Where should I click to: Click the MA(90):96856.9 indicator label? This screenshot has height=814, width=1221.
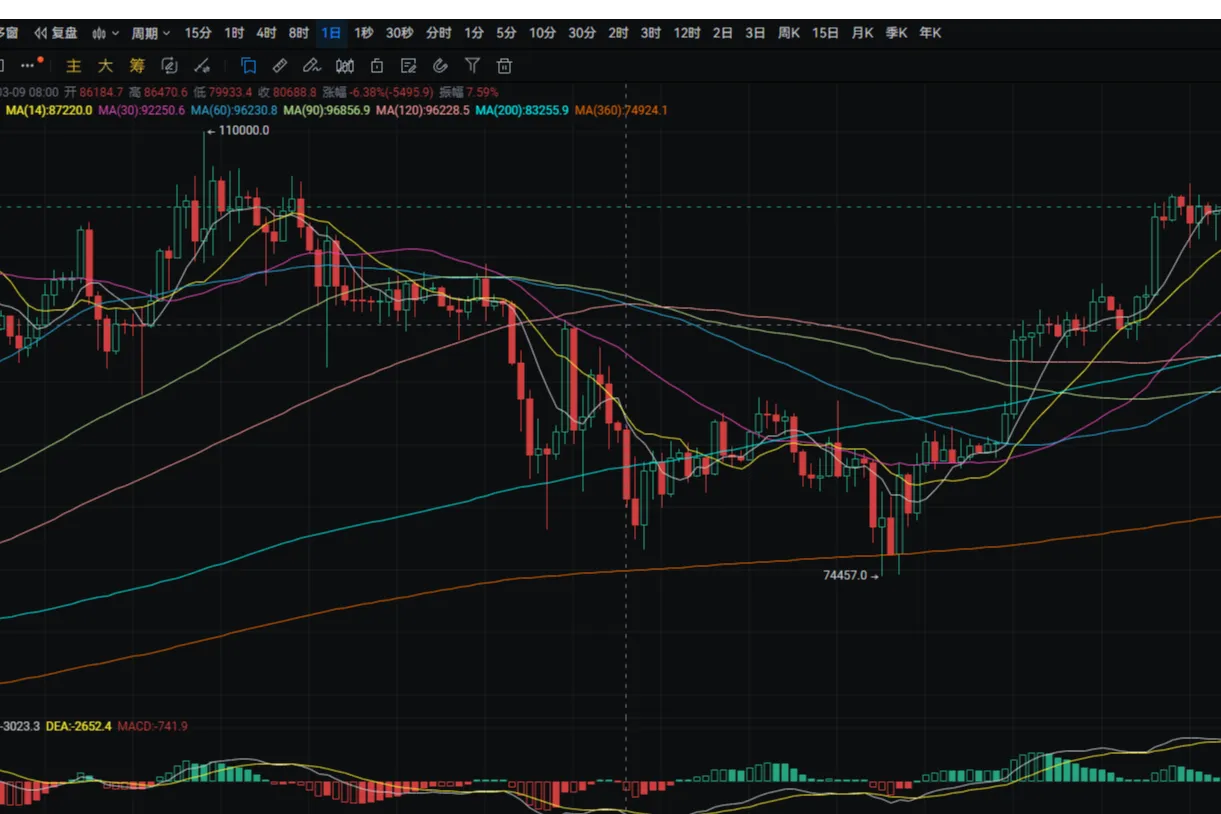point(327,110)
